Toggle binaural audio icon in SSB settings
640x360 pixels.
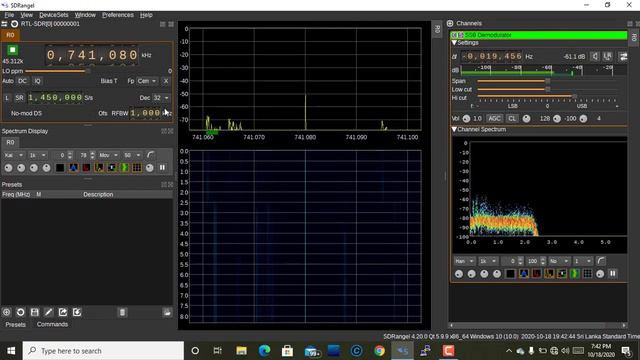pyautogui.click(x=608, y=56)
